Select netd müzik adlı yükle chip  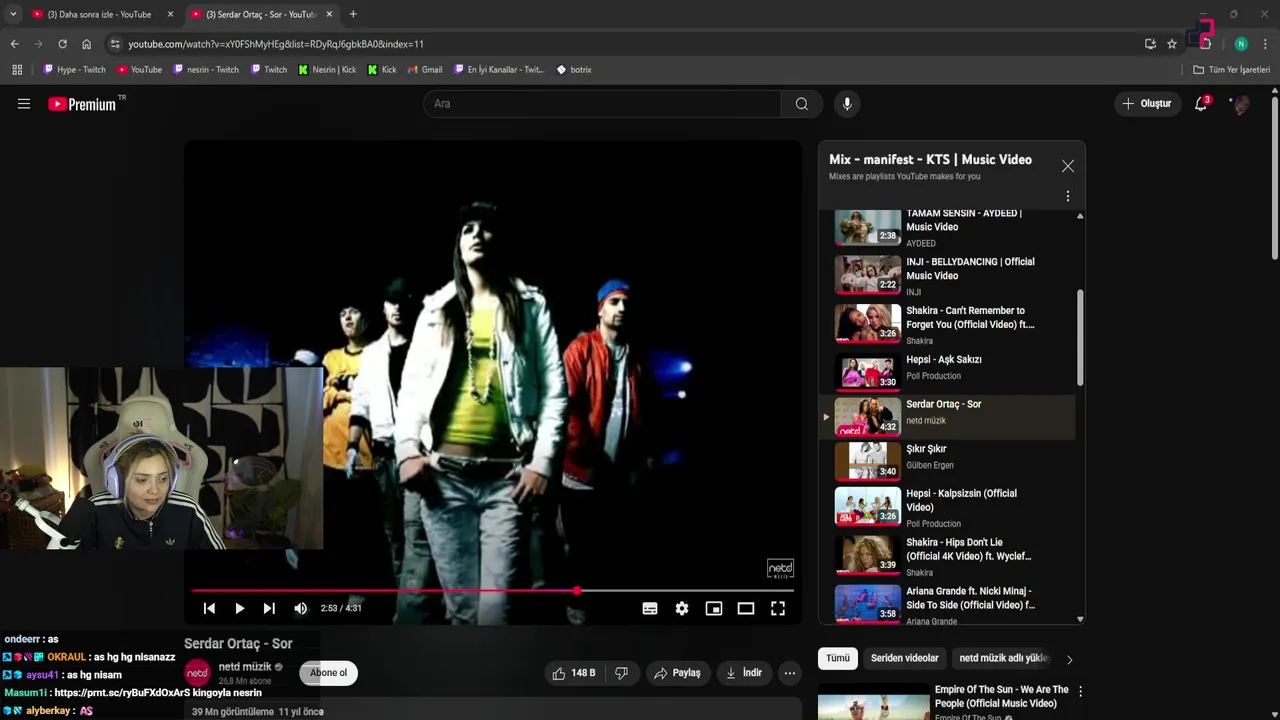(1003, 658)
